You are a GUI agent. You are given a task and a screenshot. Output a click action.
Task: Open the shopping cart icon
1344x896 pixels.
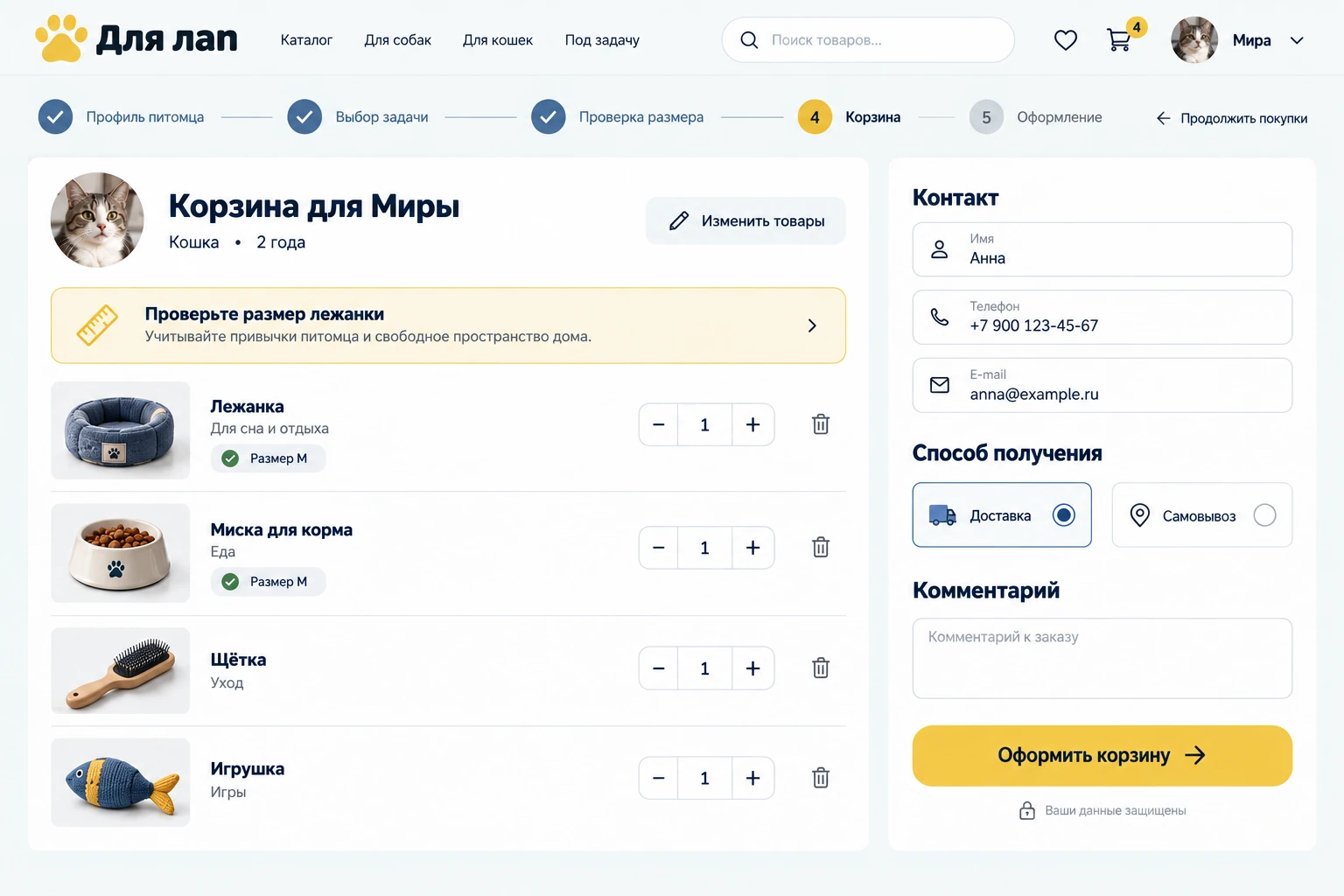click(x=1118, y=40)
